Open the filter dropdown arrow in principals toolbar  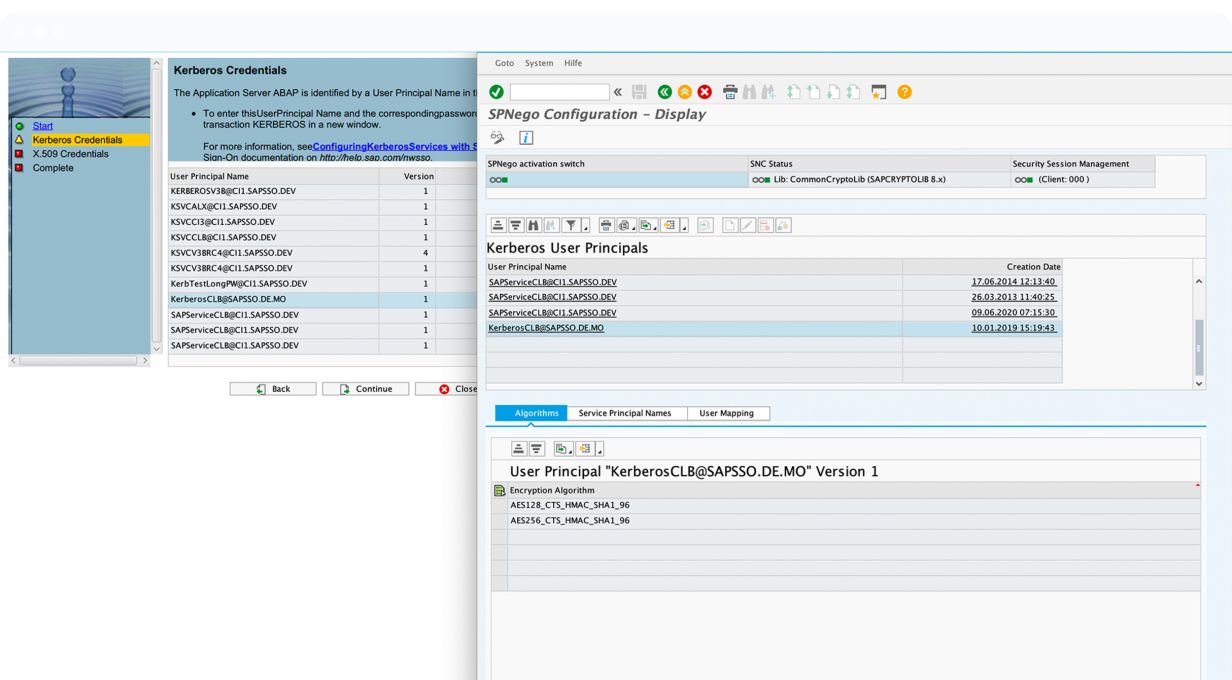[x=586, y=226]
